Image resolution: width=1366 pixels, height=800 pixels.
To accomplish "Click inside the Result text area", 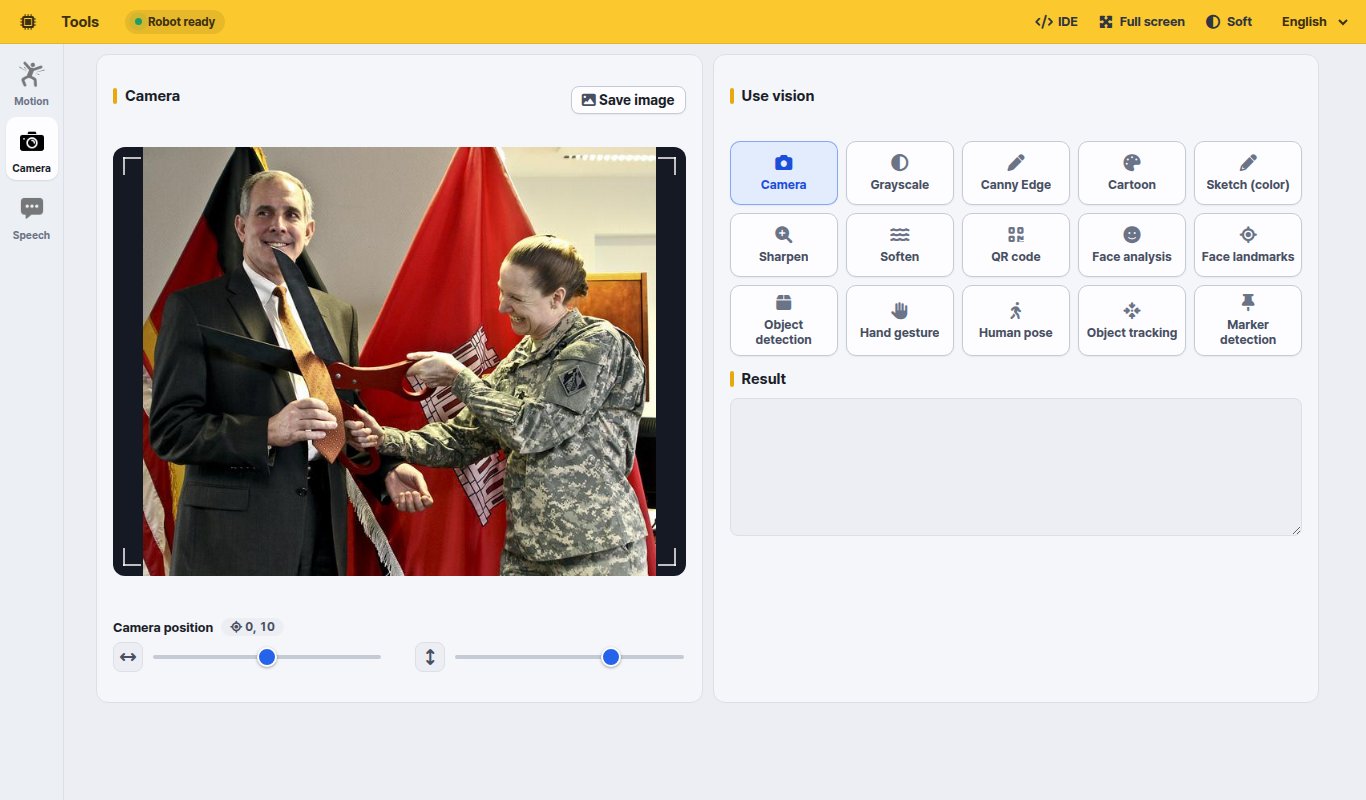I will tap(1016, 467).
